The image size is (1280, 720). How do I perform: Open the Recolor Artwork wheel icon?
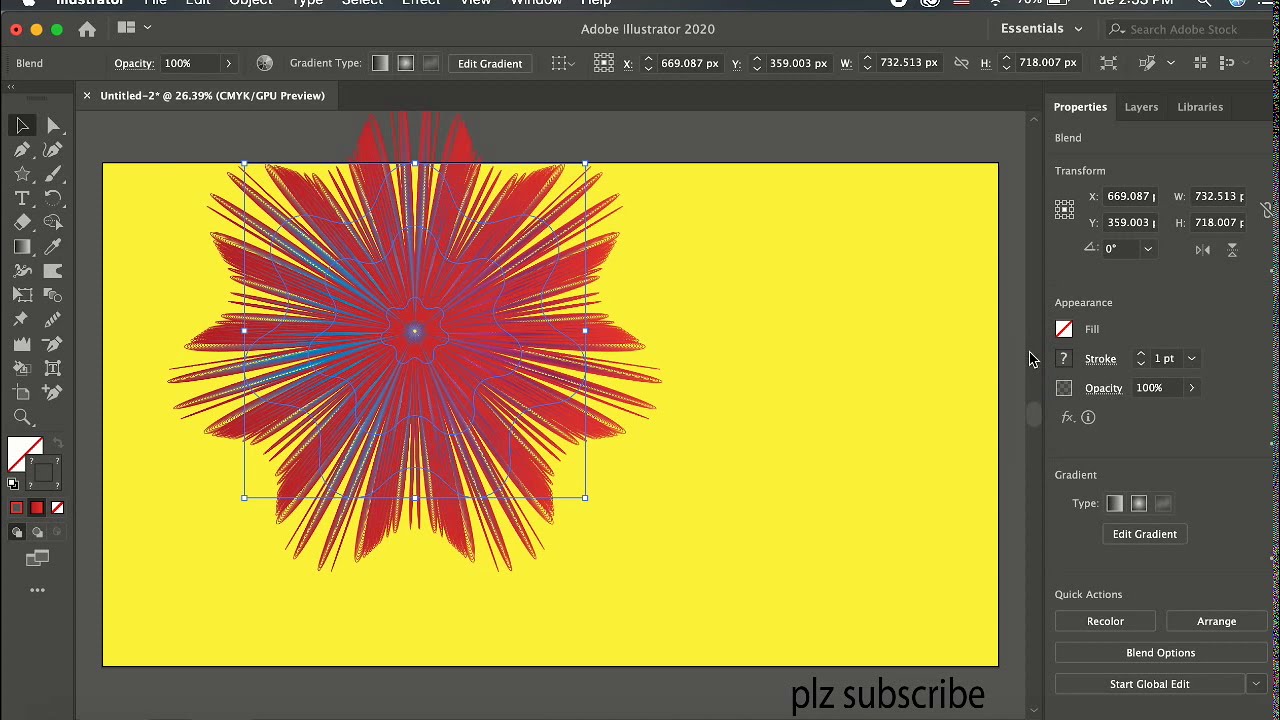[x=264, y=63]
